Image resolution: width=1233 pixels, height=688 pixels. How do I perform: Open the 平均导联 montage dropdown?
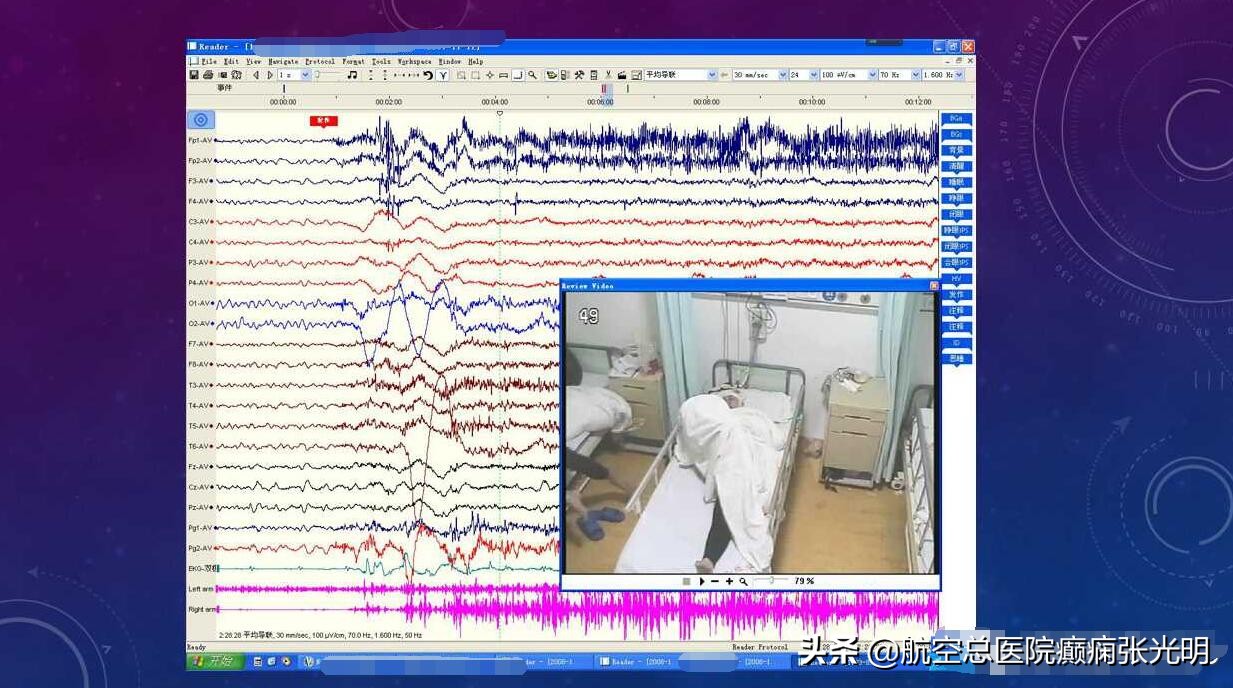(x=712, y=74)
